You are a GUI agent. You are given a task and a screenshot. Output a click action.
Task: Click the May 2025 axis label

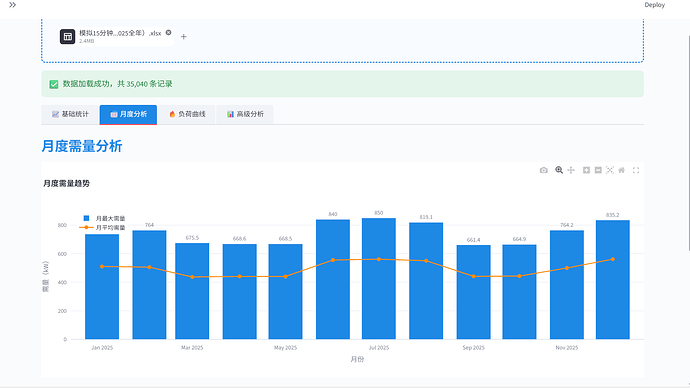pyautogui.click(x=286, y=348)
